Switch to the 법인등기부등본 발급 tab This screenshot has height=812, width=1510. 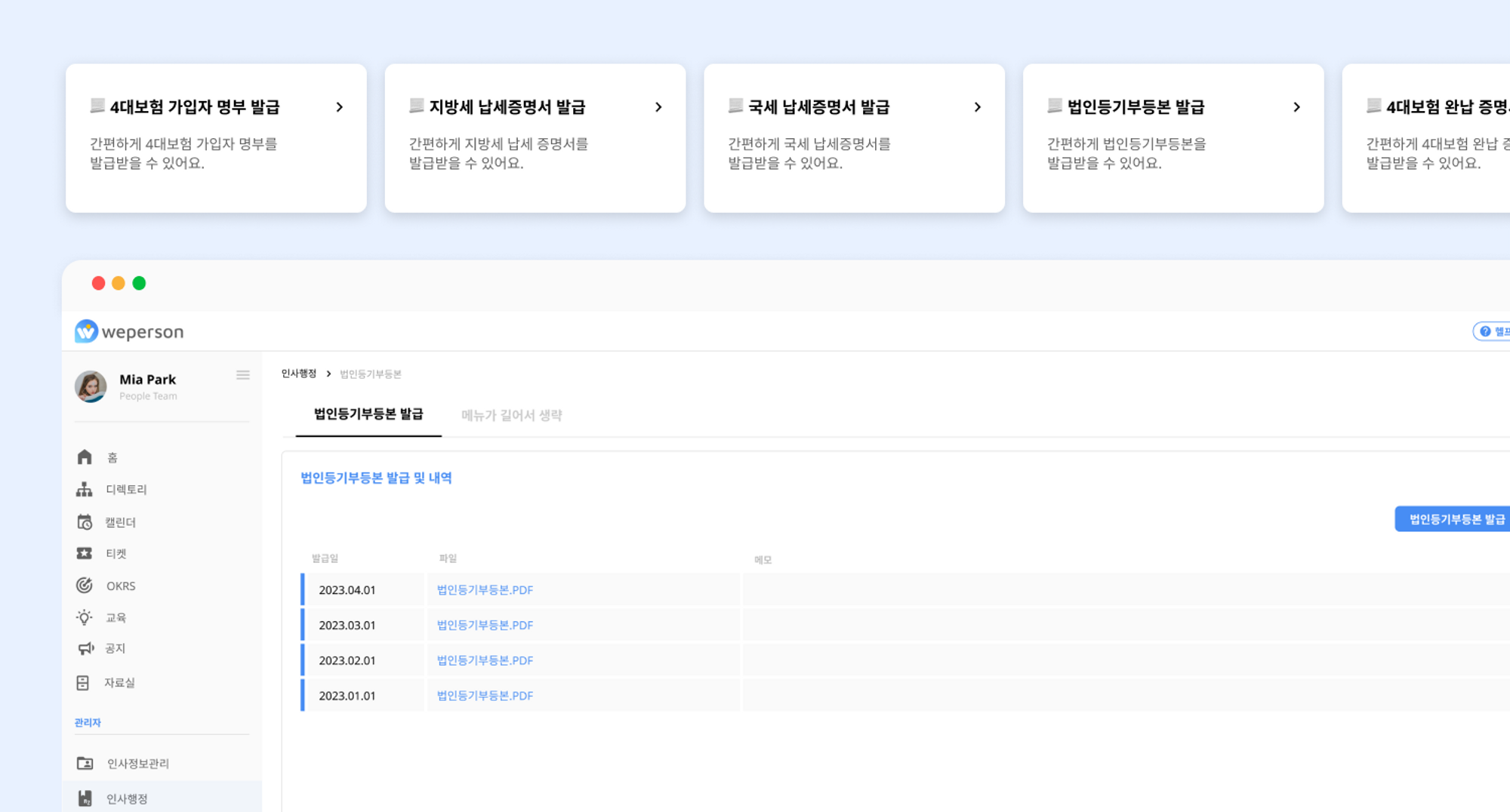click(x=368, y=414)
